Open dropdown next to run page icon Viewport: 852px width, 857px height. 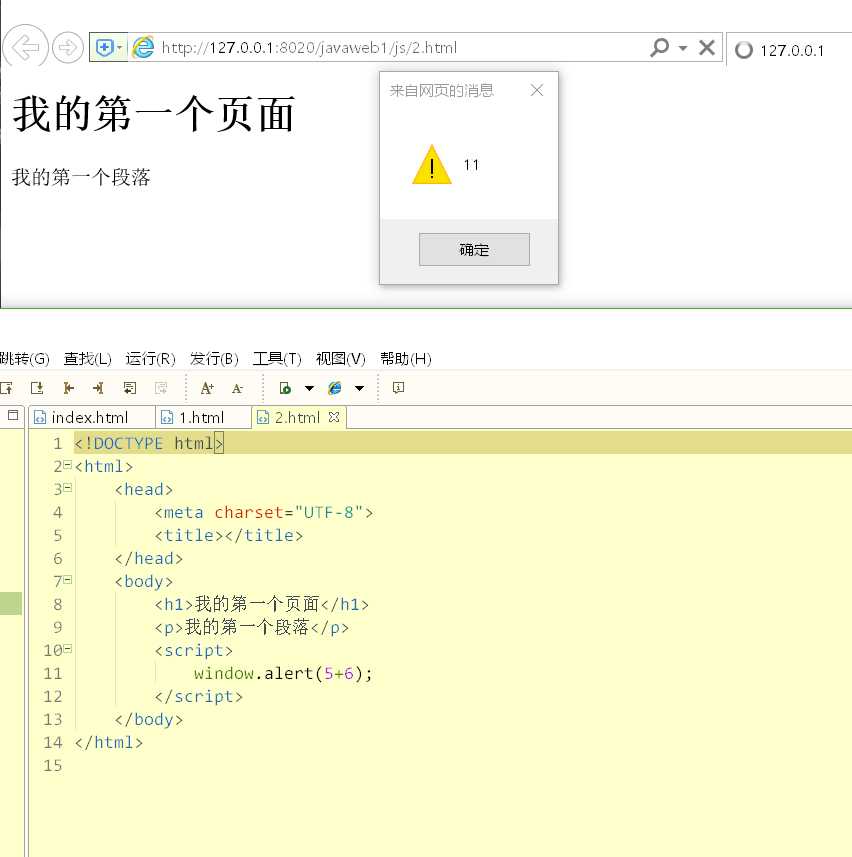point(309,388)
